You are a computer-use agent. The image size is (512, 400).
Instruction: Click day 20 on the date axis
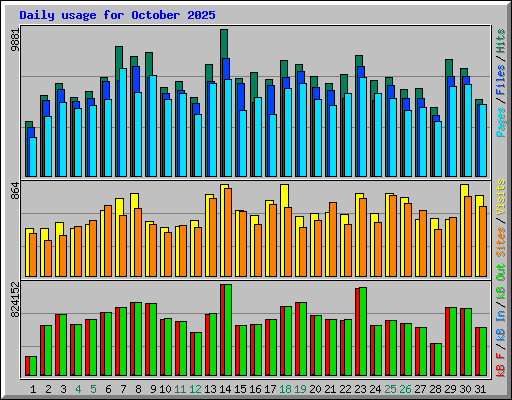pyautogui.click(x=315, y=389)
